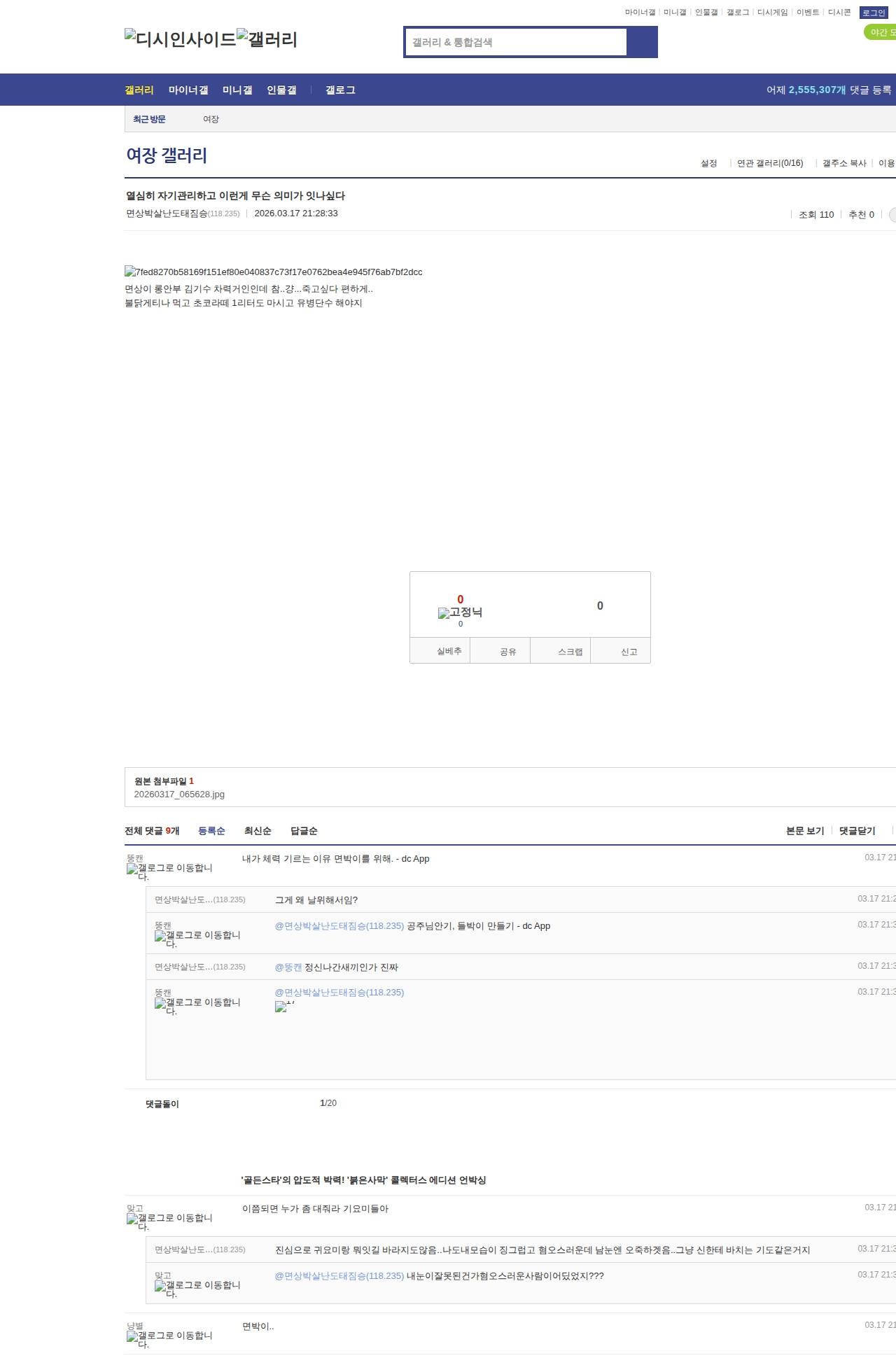This screenshot has height=1372, width=896.
Task: Click 본문 보기 to return to post body
Action: (x=805, y=831)
